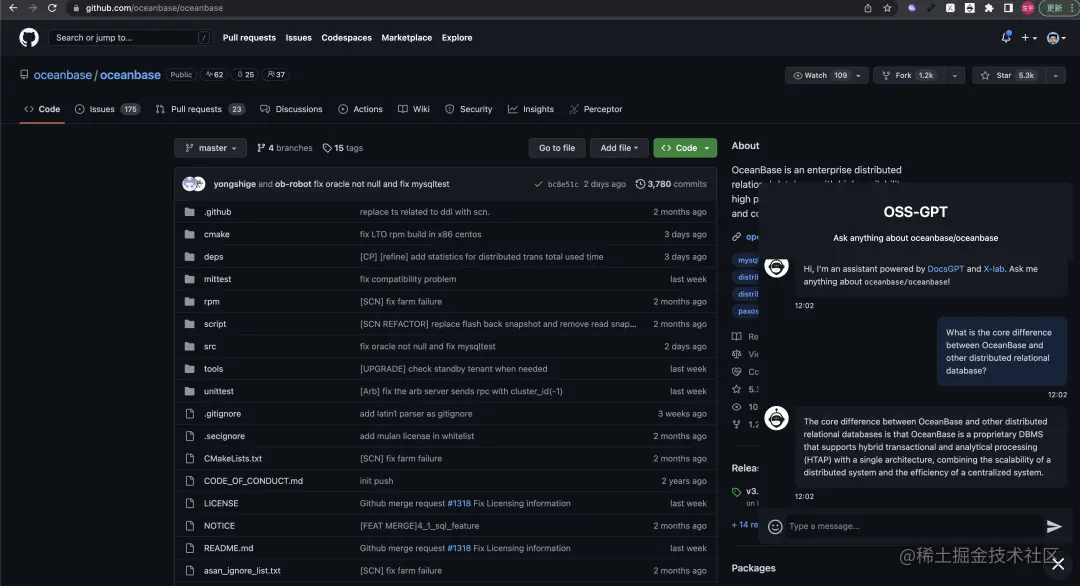
Task: Open the user avatar menu
Action: coord(1055,38)
